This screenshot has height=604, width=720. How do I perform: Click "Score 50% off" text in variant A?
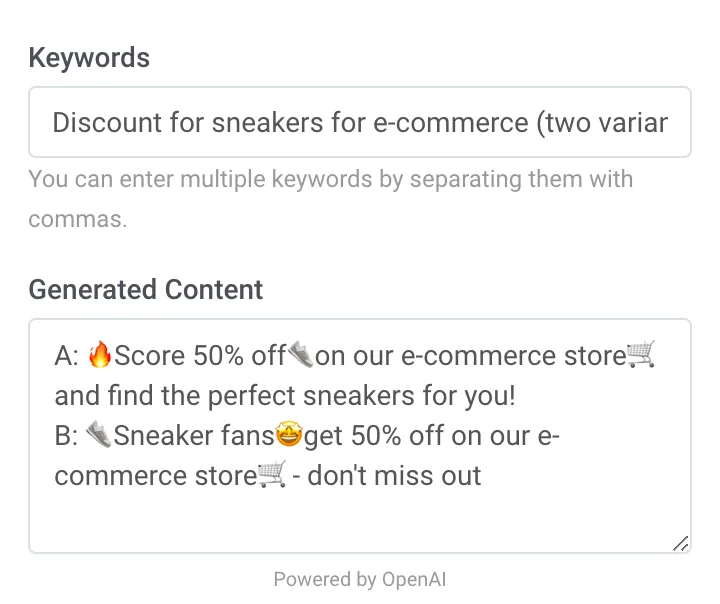[x=200, y=355]
